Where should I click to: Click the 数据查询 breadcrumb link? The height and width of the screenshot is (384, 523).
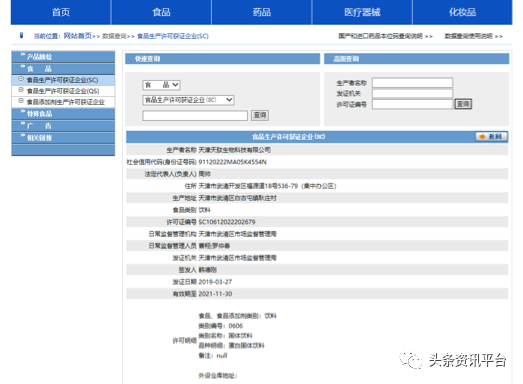[x=114, y=36]
